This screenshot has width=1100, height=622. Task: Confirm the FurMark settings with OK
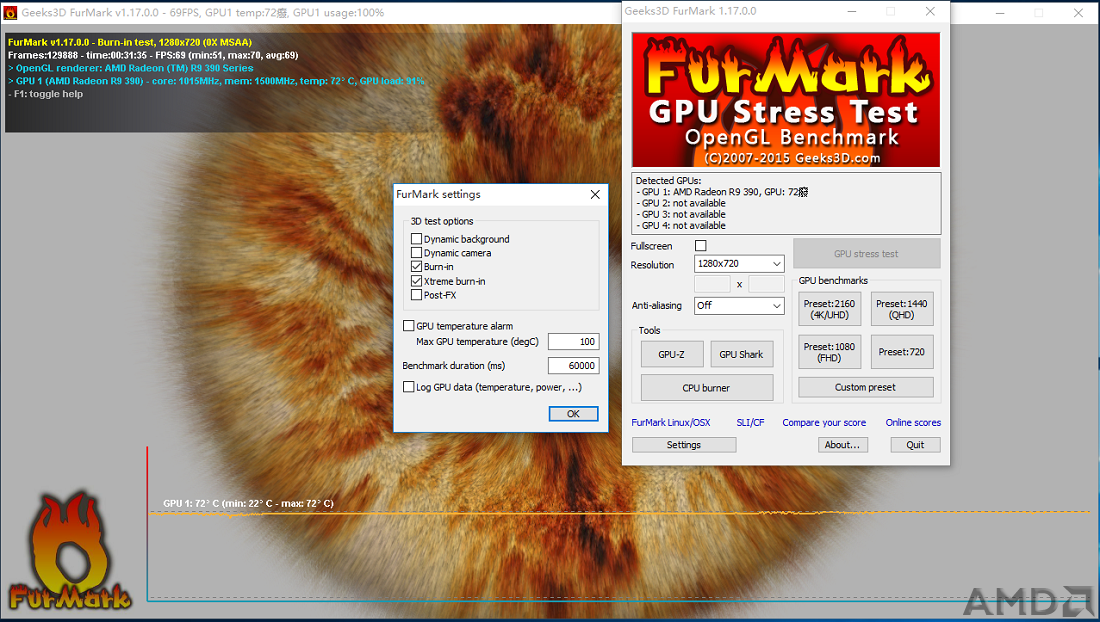[x=573, y=414]
